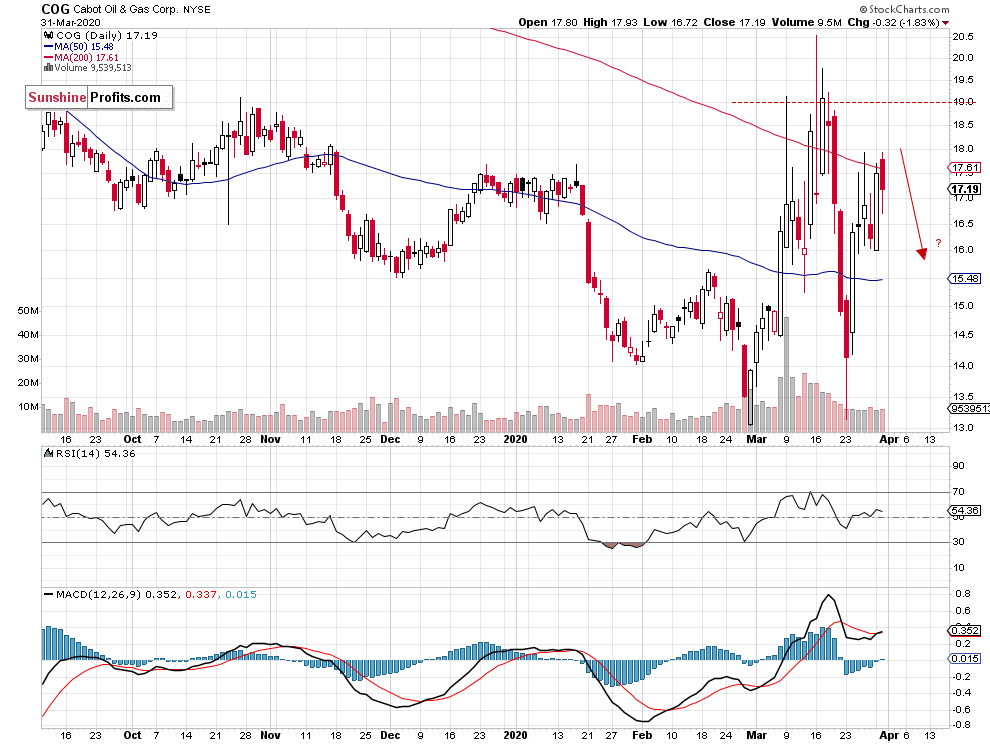This screenshot has width=990, height=744.
Task: Click the candlestick icon beside COG (Daily)
Action: [x=48, y=35]
